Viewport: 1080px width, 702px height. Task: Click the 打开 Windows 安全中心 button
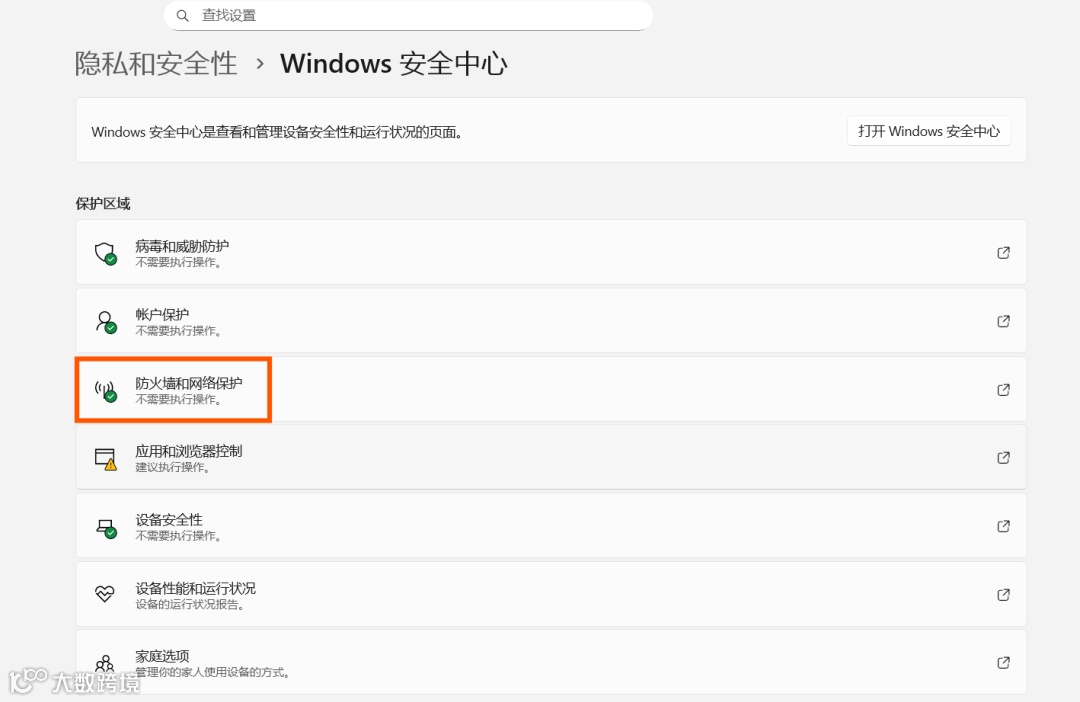pos(928,131)
